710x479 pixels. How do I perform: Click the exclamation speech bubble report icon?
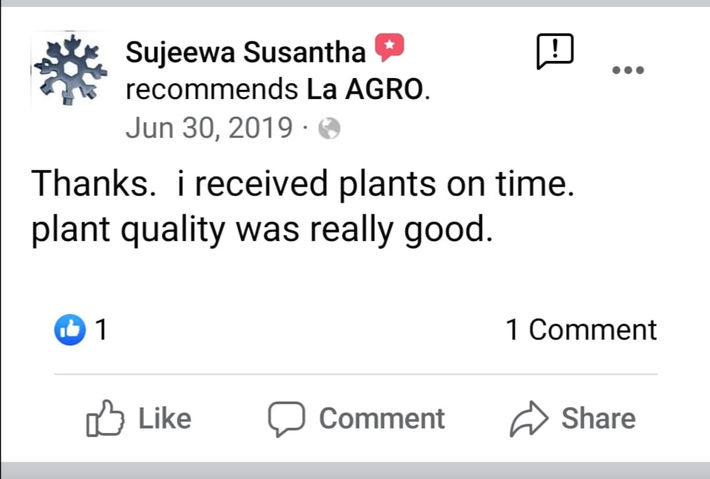point(555,52)
